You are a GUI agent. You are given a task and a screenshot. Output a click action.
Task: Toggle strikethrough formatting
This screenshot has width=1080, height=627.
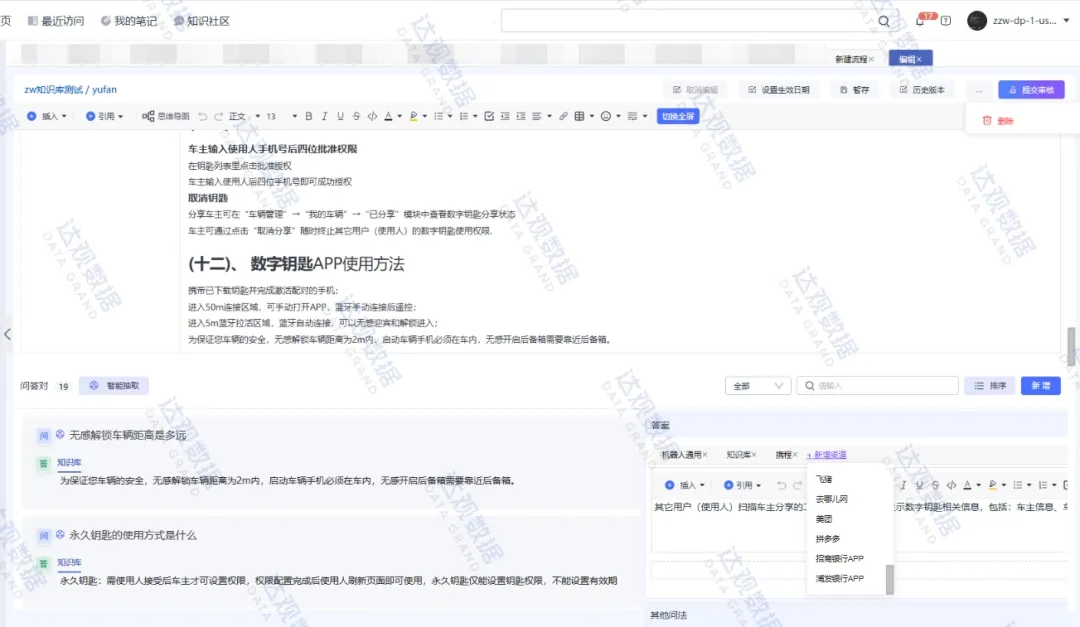pyautogui.click(x=356, y=116)
